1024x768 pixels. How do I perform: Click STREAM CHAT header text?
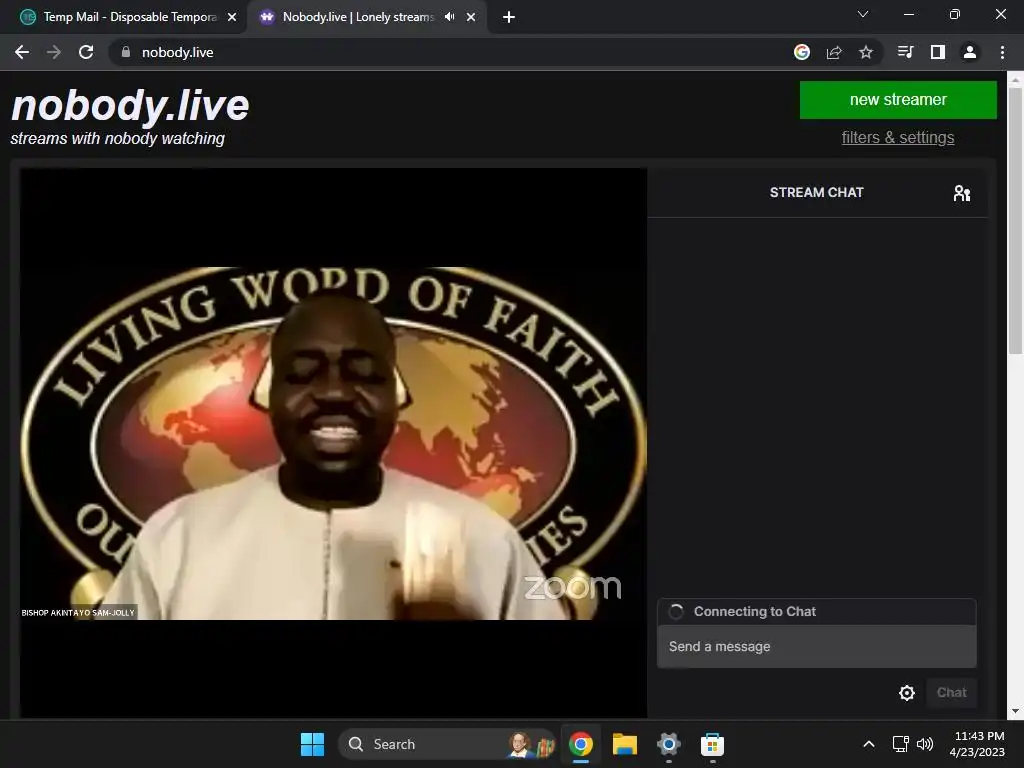(816, 193)
